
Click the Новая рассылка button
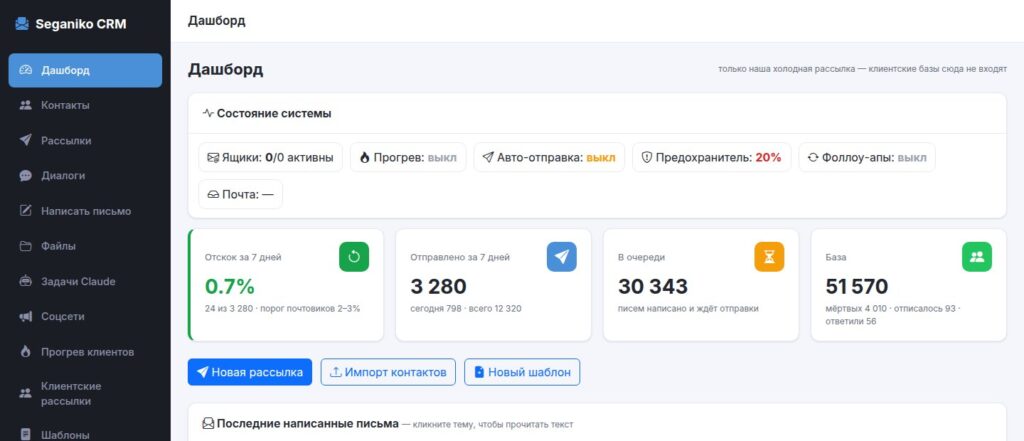[249, 372]
